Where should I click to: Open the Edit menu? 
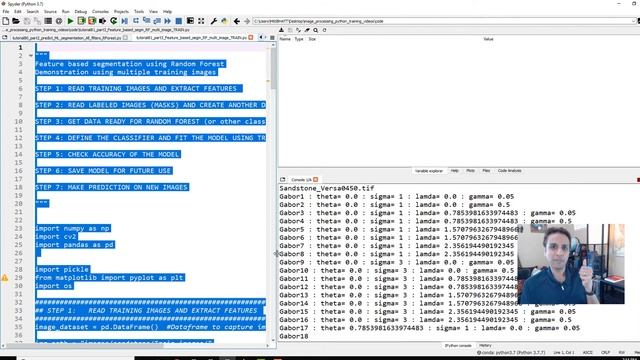click(x=18, y=11)
